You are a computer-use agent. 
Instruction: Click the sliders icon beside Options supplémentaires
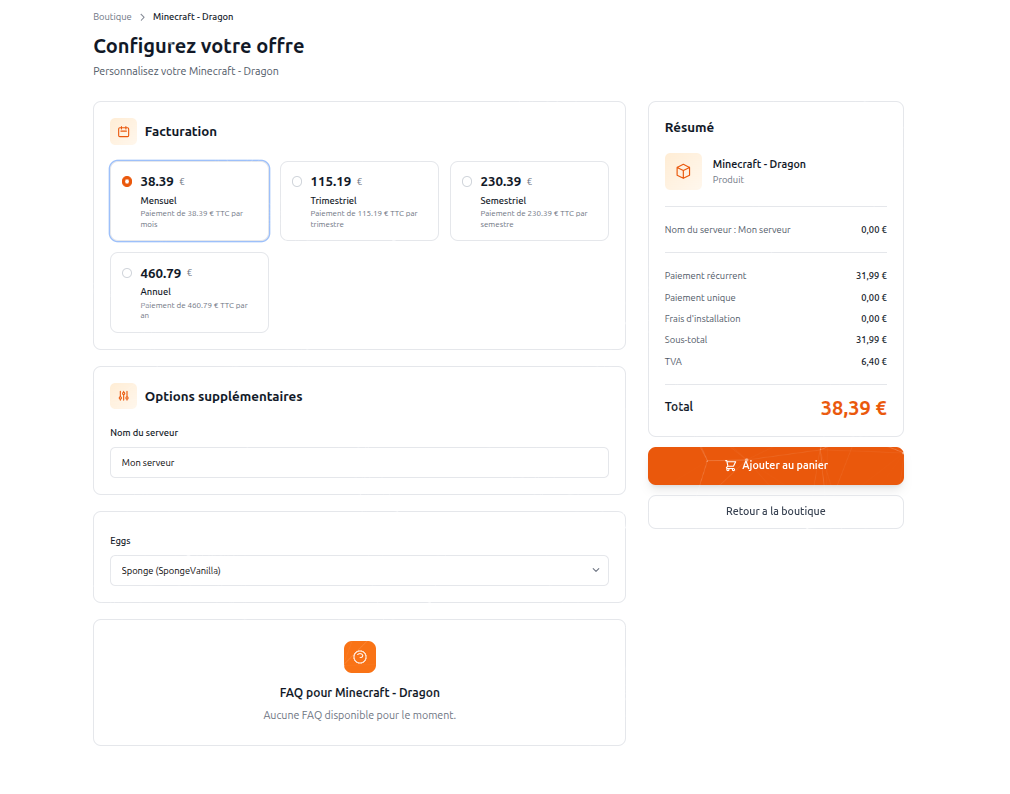123,396
